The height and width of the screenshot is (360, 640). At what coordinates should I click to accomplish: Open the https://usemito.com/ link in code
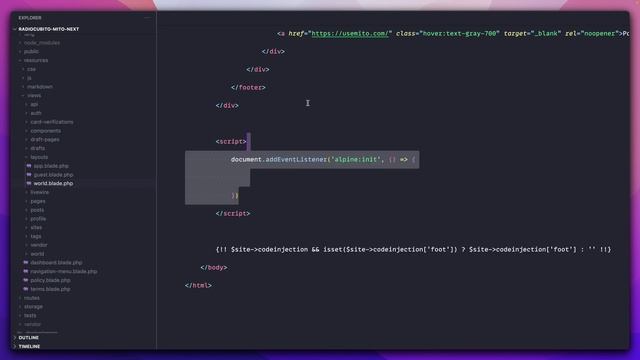click(349, 33)
